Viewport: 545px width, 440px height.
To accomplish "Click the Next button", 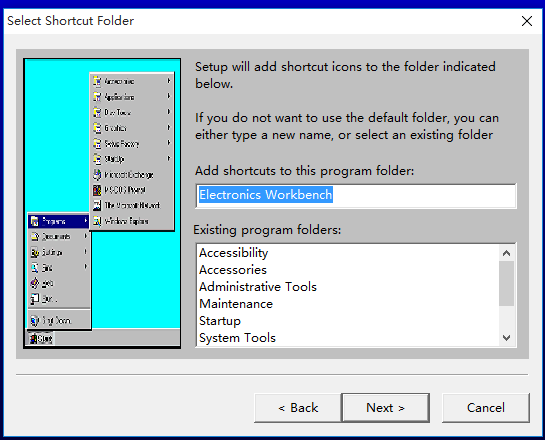I will (x=386, y=408).
